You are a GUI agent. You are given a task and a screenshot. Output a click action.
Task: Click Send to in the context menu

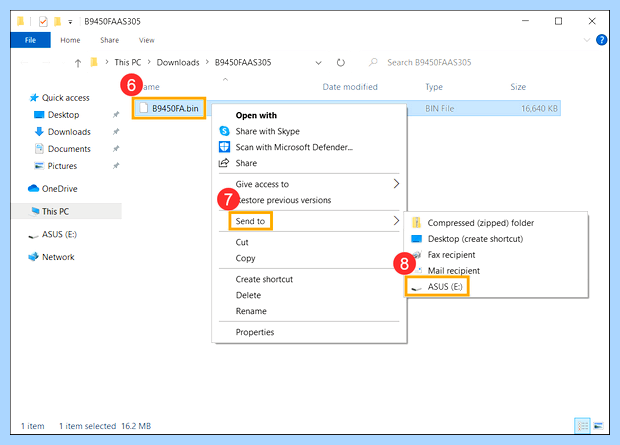250,221
